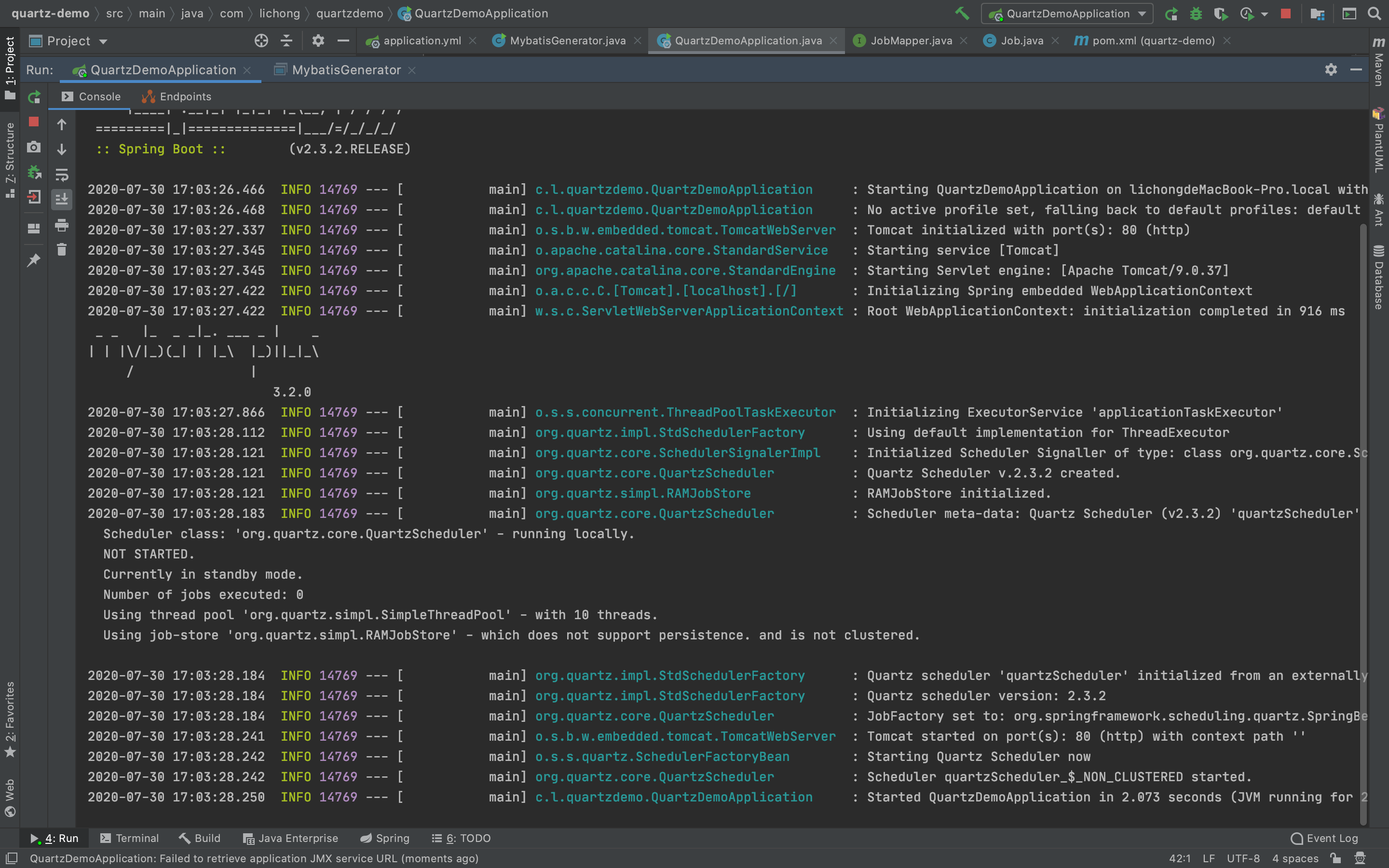Open search everywhere magnifier icon
This screenshot has width=1389, height=868.
1374,13
